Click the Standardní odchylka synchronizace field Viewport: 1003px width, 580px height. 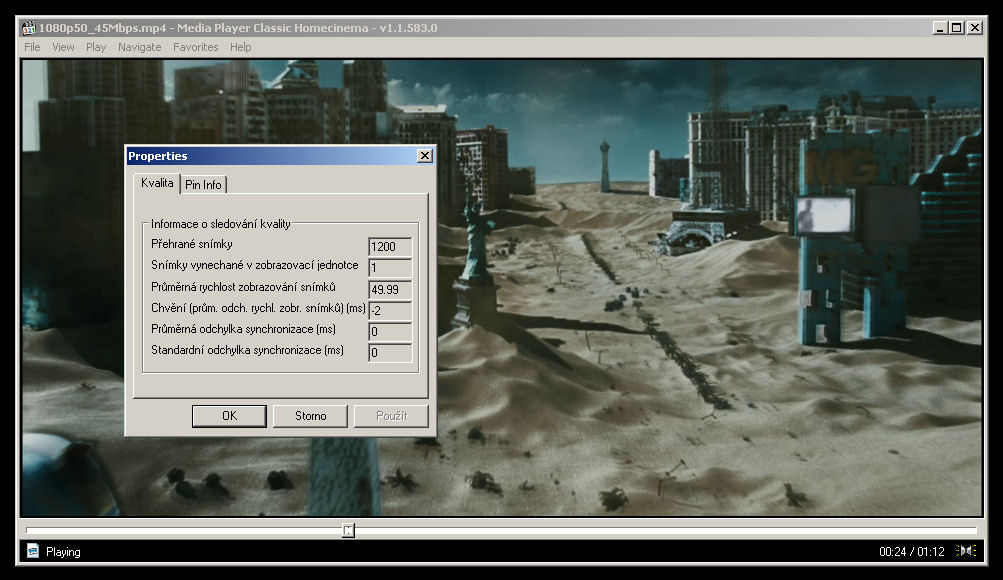(x=390, y=352)
